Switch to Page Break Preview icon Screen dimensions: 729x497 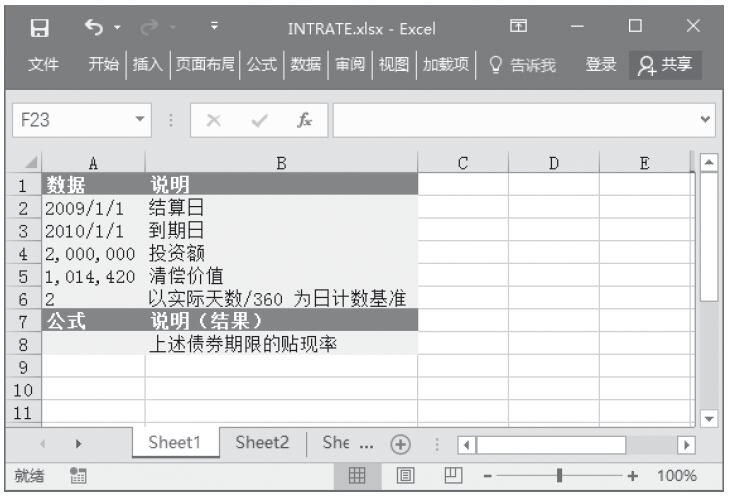coord(451,476)
